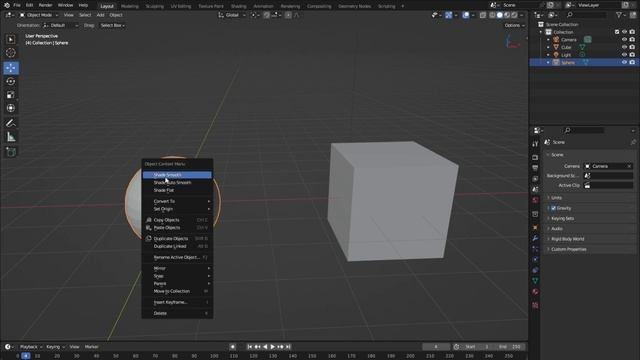Toggle visibility of Cube in outliner
Screen dimensions: 640x360
pyautogui.click(x=624, y=47)
